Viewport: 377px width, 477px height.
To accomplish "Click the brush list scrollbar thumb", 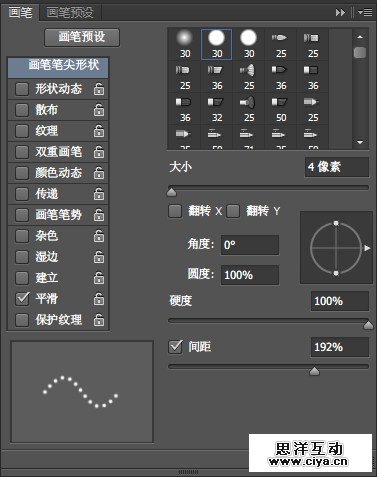I will [x=360, y=53].
